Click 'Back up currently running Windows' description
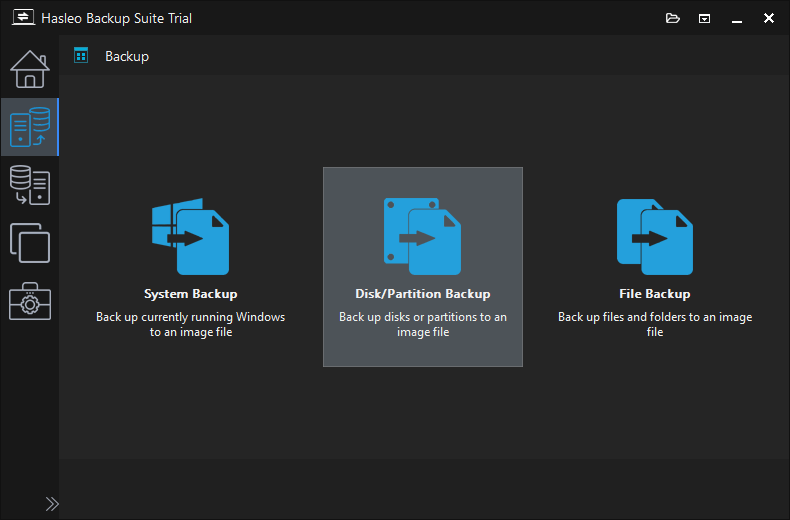The height and width of the screenshot is (520, 790). point(190,324)
